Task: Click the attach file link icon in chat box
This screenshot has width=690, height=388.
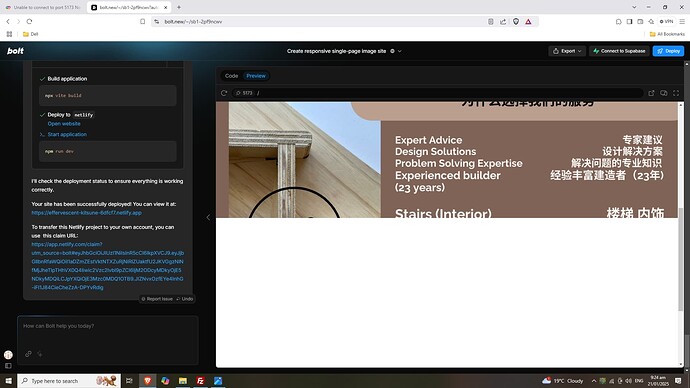Action: 28,354
